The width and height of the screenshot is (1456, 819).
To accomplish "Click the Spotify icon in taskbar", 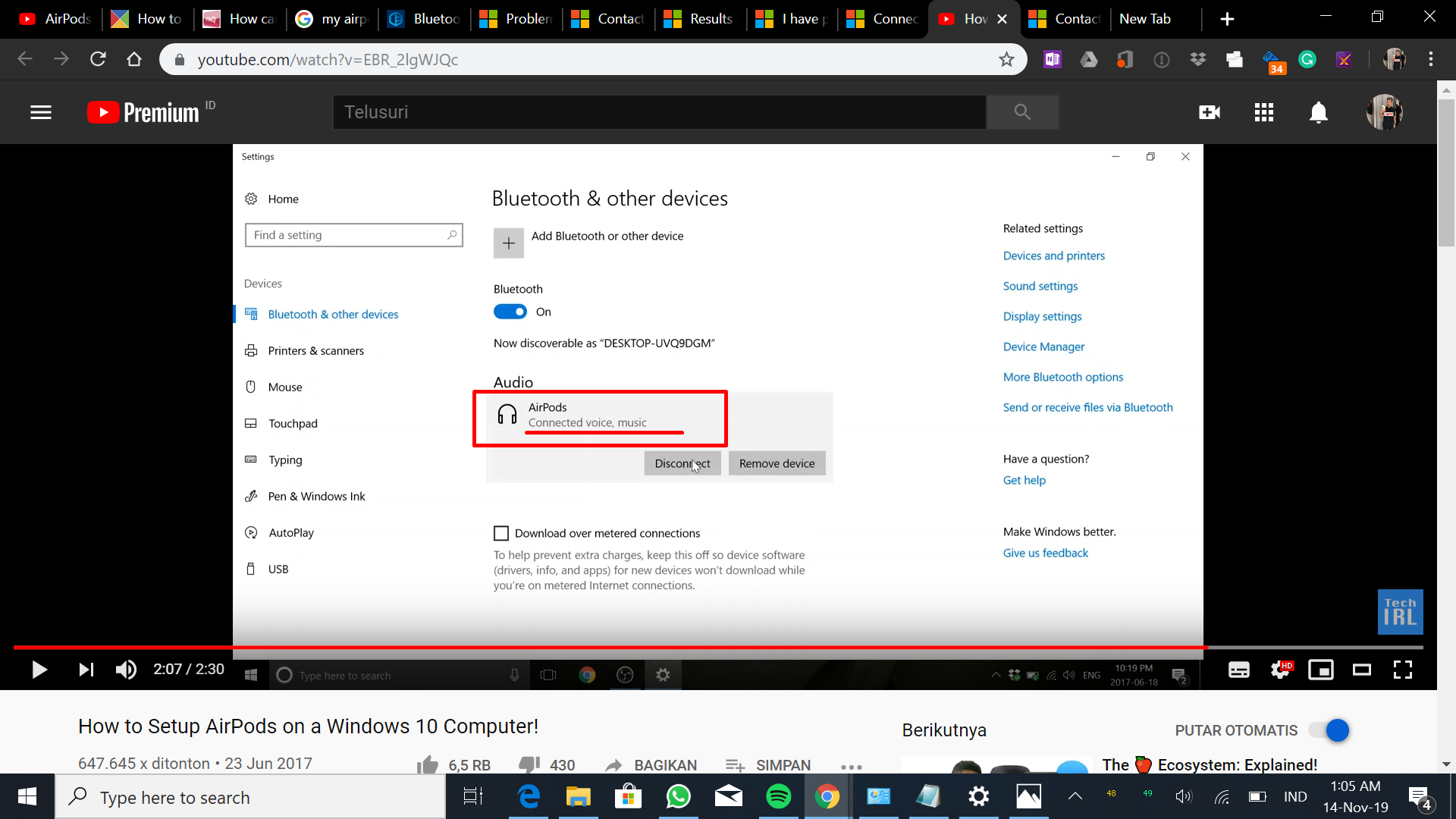I will (779, 797).
